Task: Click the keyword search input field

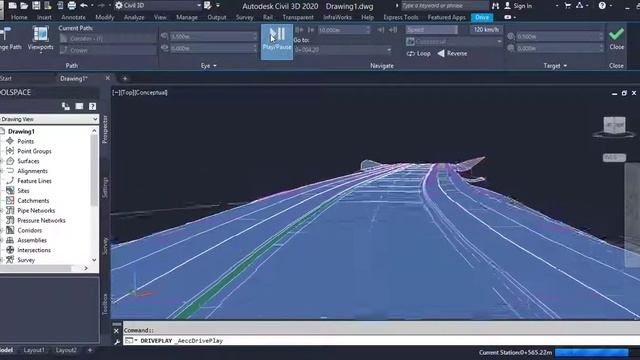Action: 445,6
